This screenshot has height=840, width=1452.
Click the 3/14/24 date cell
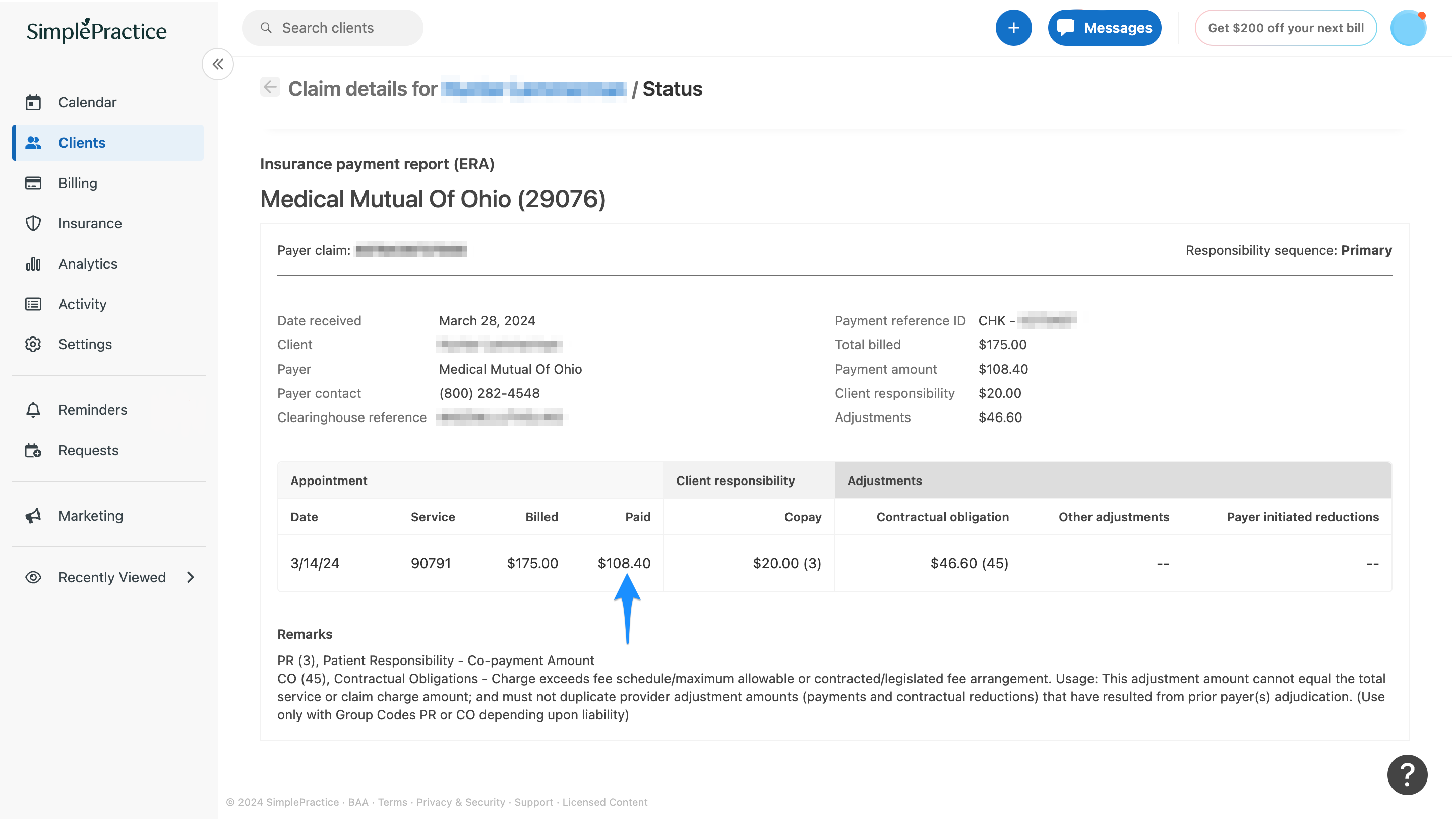[315, 564]
